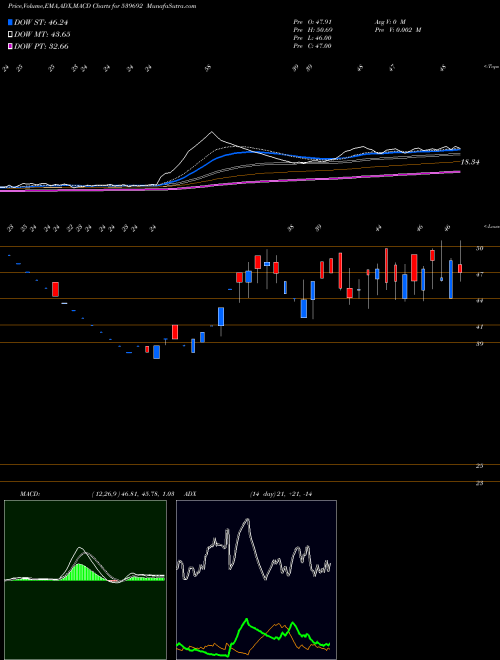Image resolution: width=500 pixels, height=660 pixels.
Task: Click the 'MACD:' heading label
Action: click(30, 494)
